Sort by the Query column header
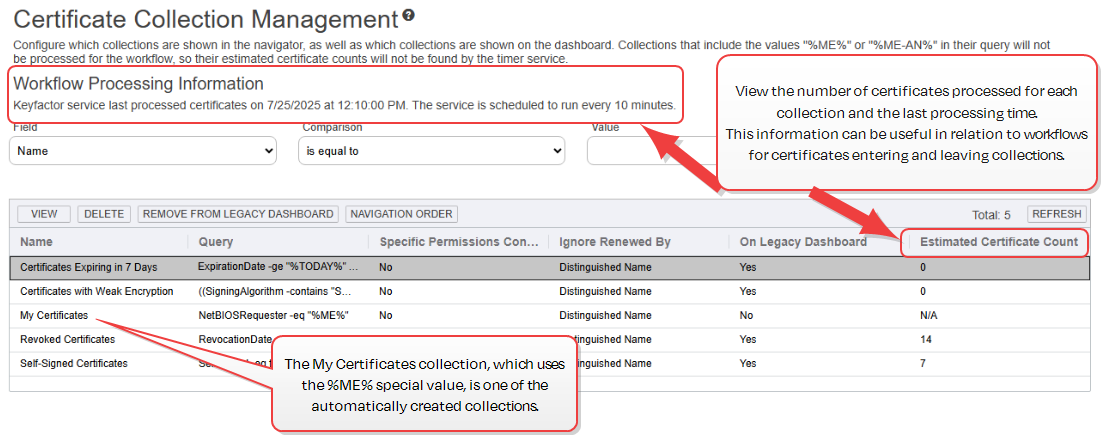 [216, 242]
